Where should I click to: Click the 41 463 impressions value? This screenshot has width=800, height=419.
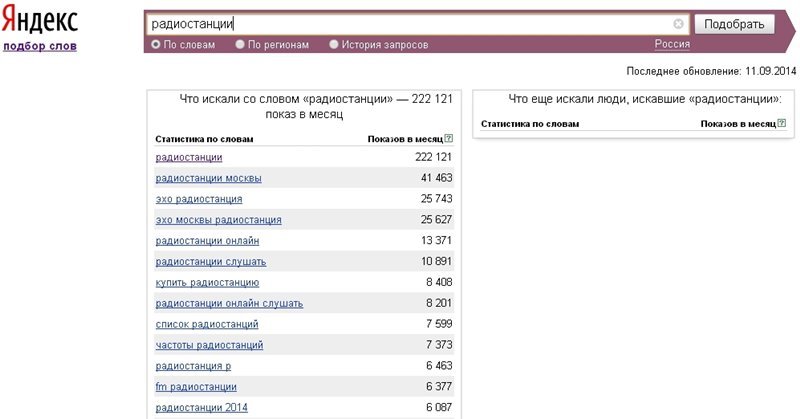point(437,178)
